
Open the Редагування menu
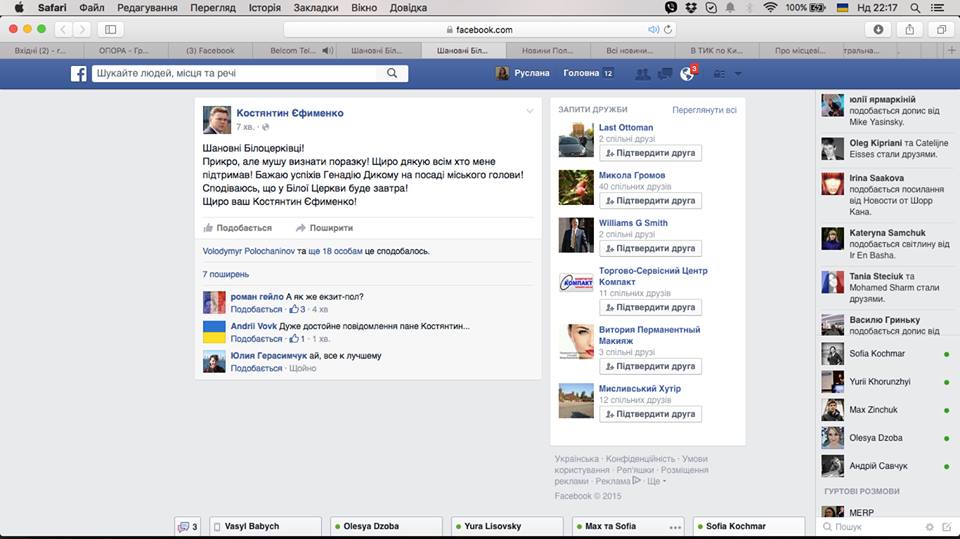point(148,8)
